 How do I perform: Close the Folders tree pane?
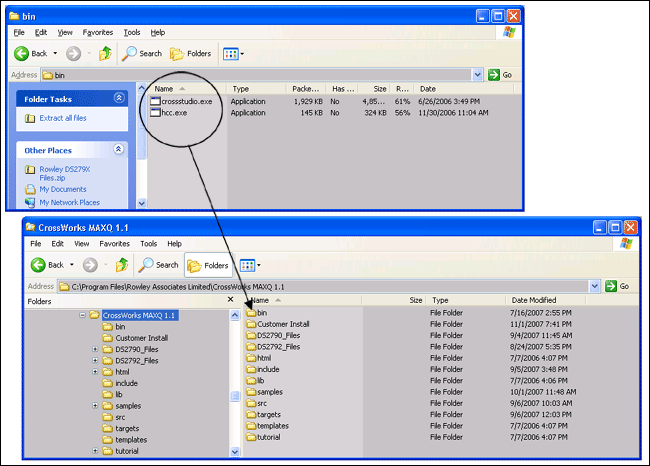(231, 299)
